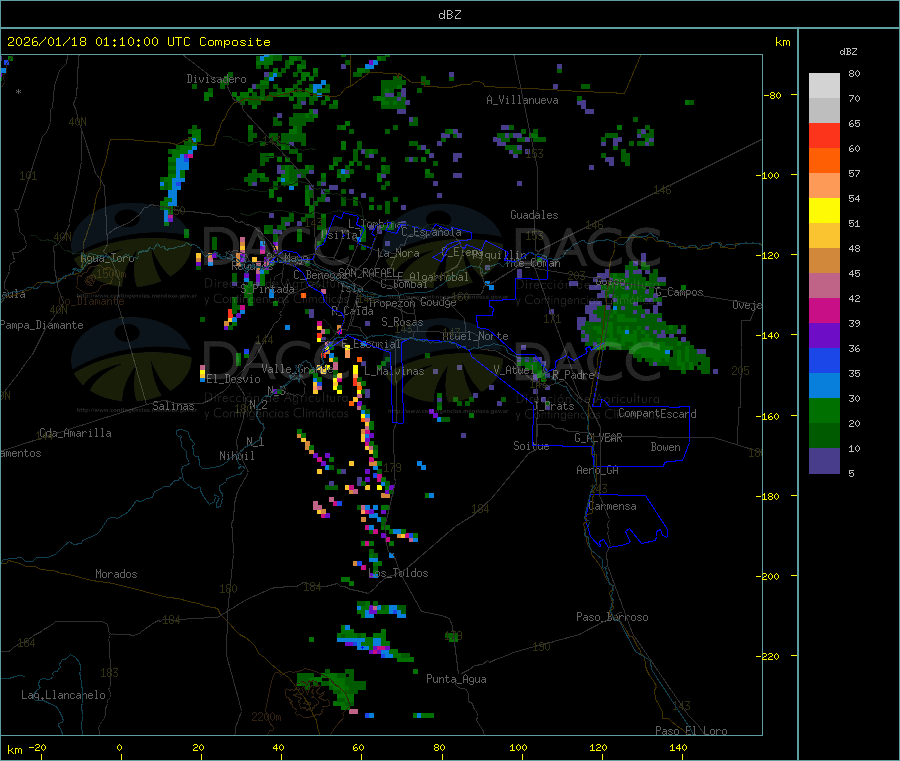Image resolution: width=900 pixels, height=761 pixels.
Task: Click the 'R_Padre' location label
Action: (x=573, y=375)
